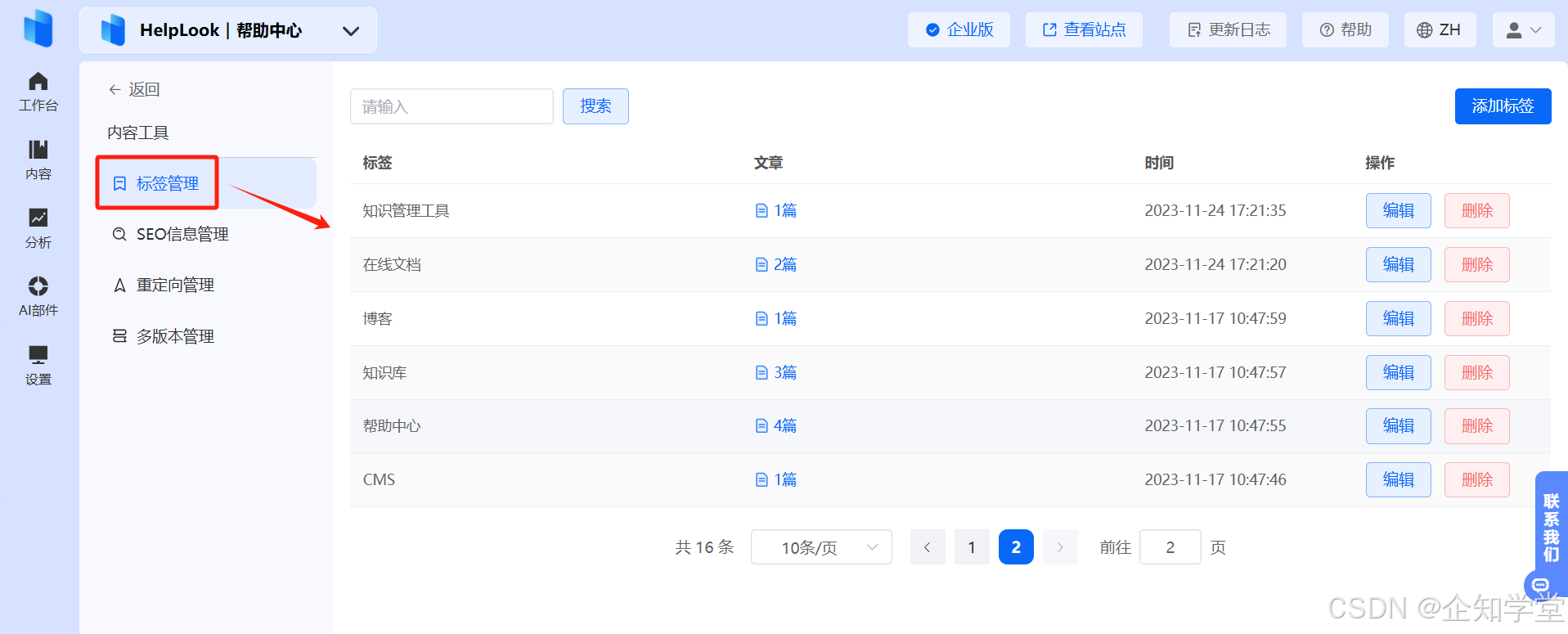Delete the 知识管理工具 tag

coord(1476,211)
